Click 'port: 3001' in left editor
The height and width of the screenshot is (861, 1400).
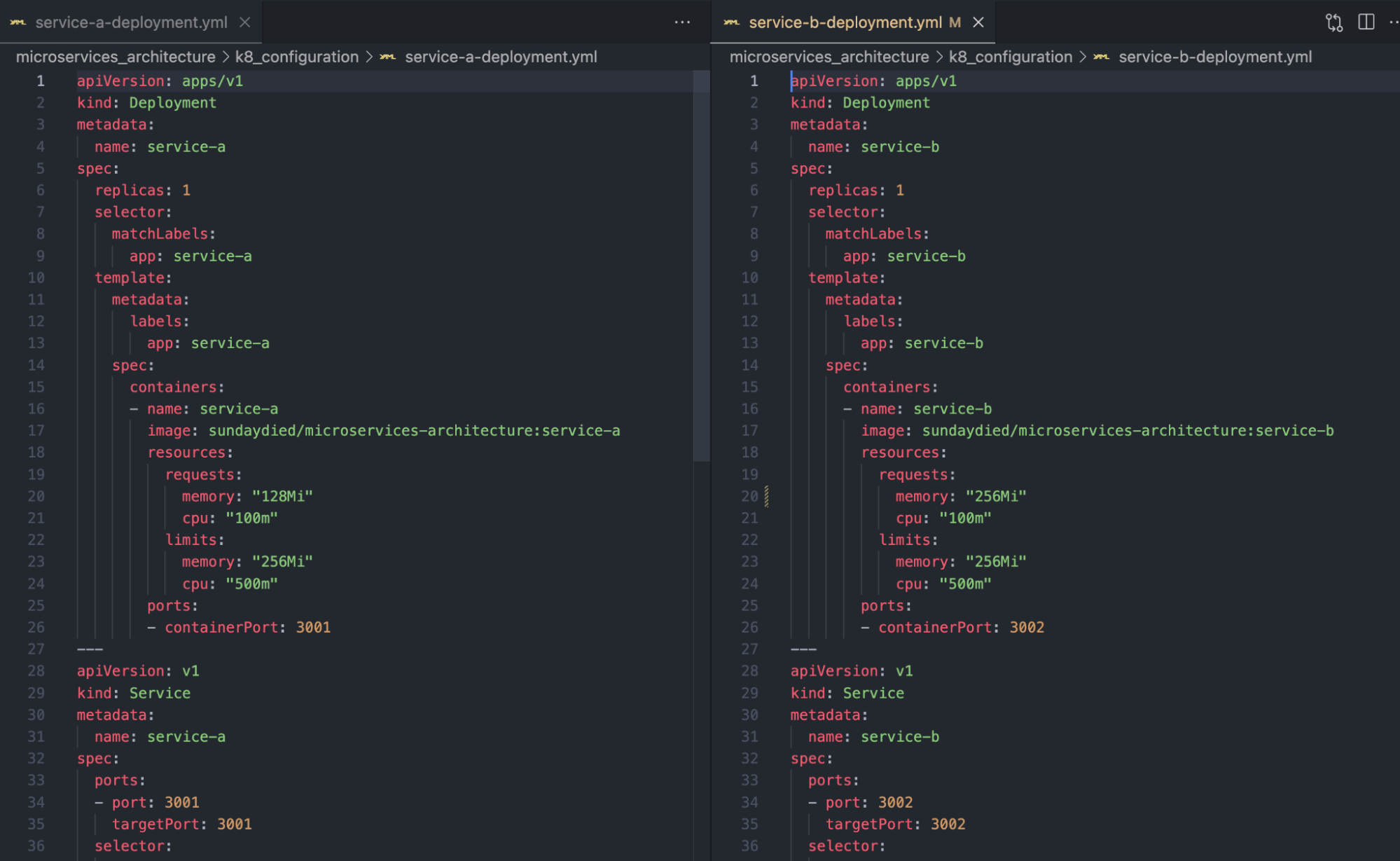pyautogui.click(x=155, y=802)
